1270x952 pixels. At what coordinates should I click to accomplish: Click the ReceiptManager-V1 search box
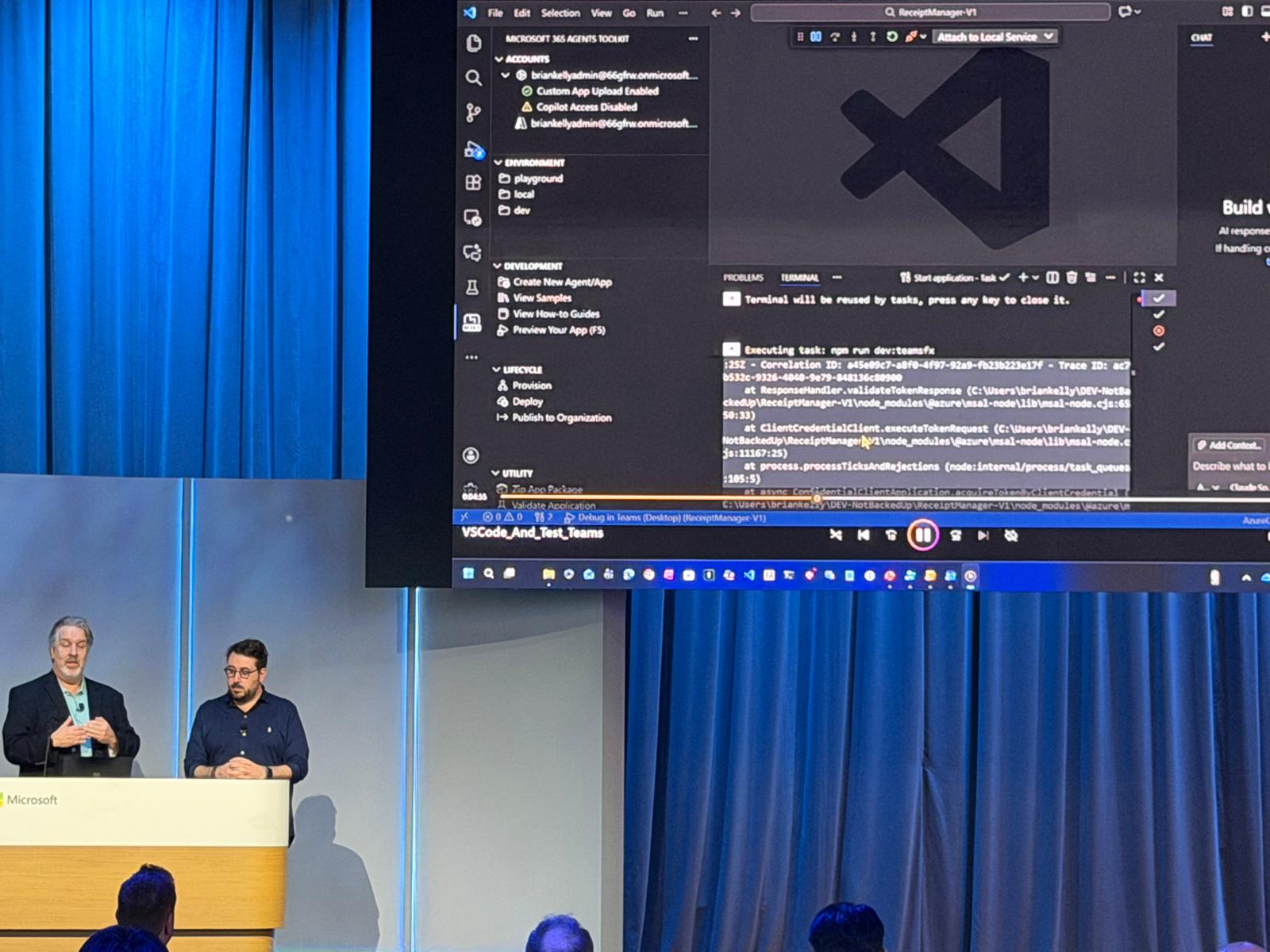point(929,13)
